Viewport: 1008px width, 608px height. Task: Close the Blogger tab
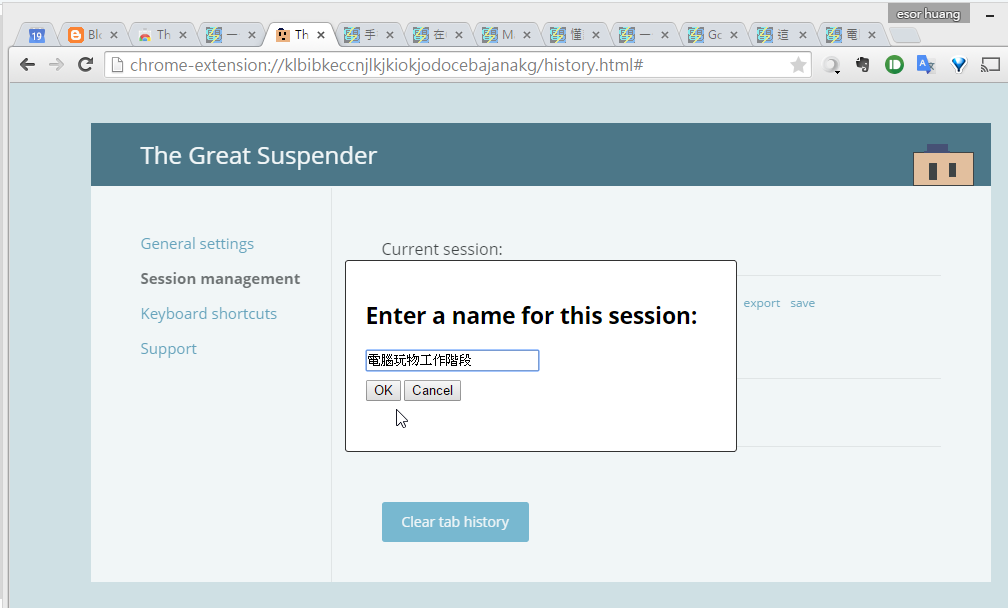pos(114,35)
